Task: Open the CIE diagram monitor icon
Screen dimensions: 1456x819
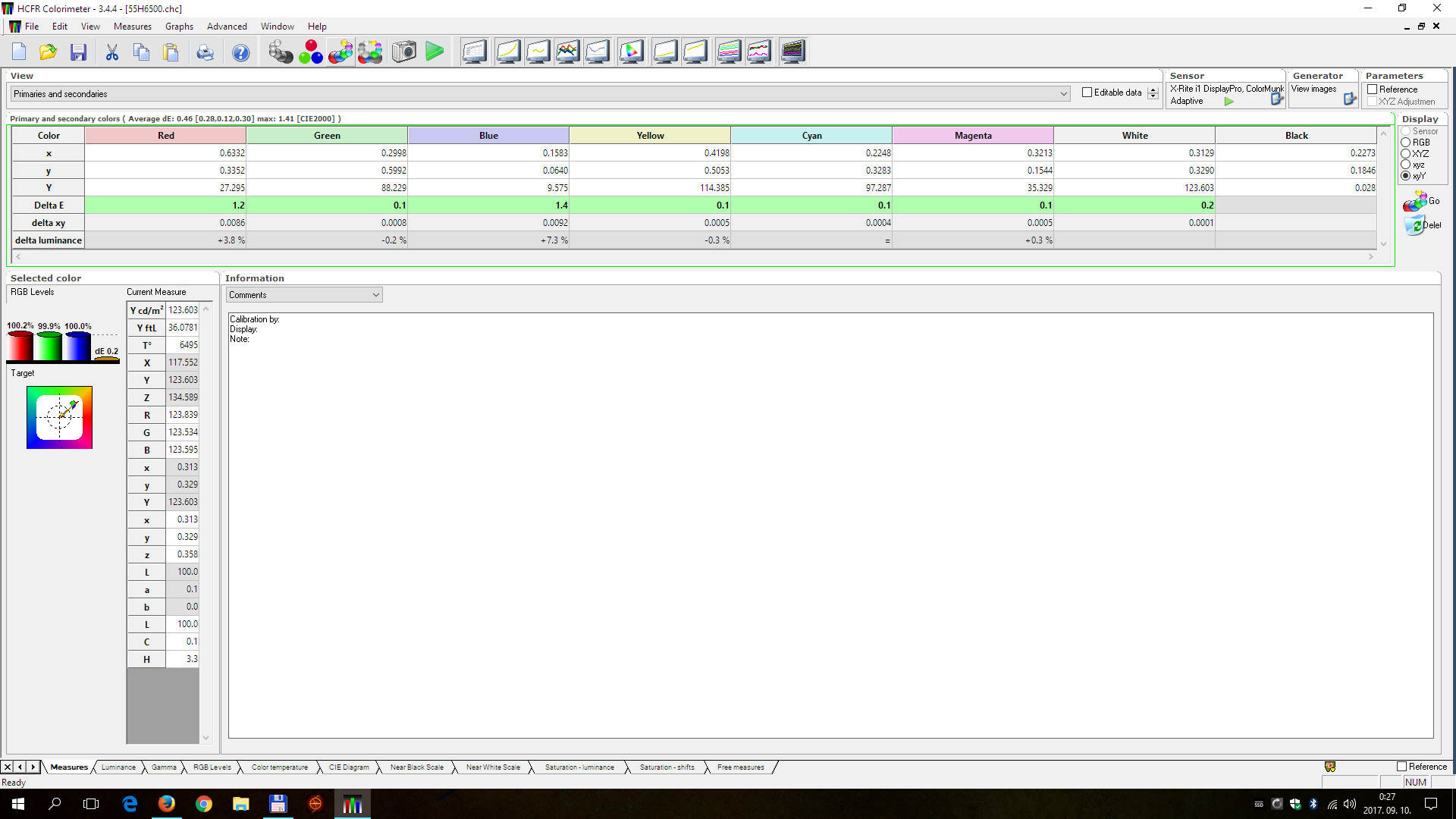Action: point(631,52)
